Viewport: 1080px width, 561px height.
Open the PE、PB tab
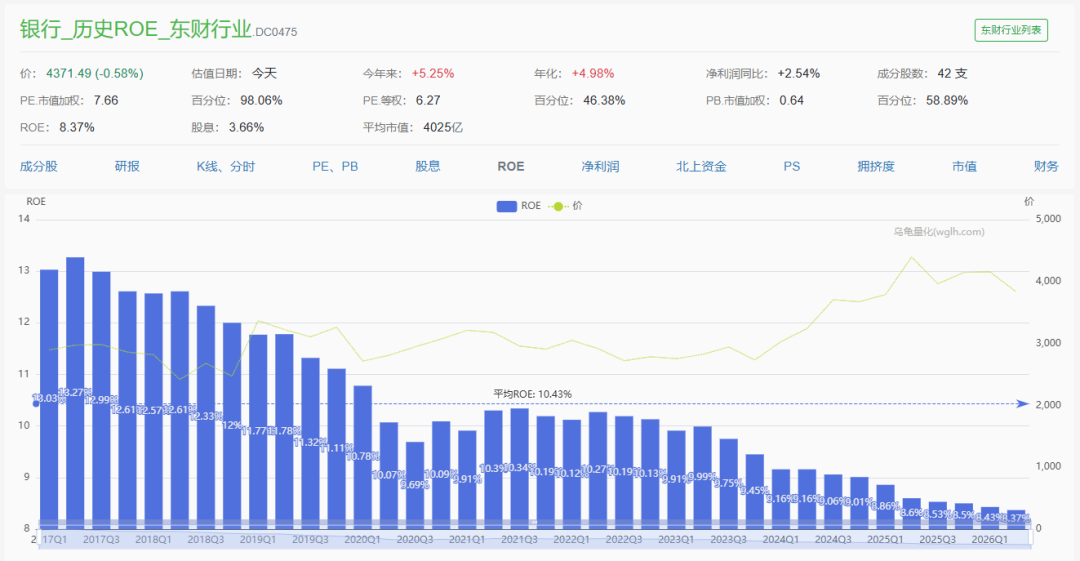335,166
